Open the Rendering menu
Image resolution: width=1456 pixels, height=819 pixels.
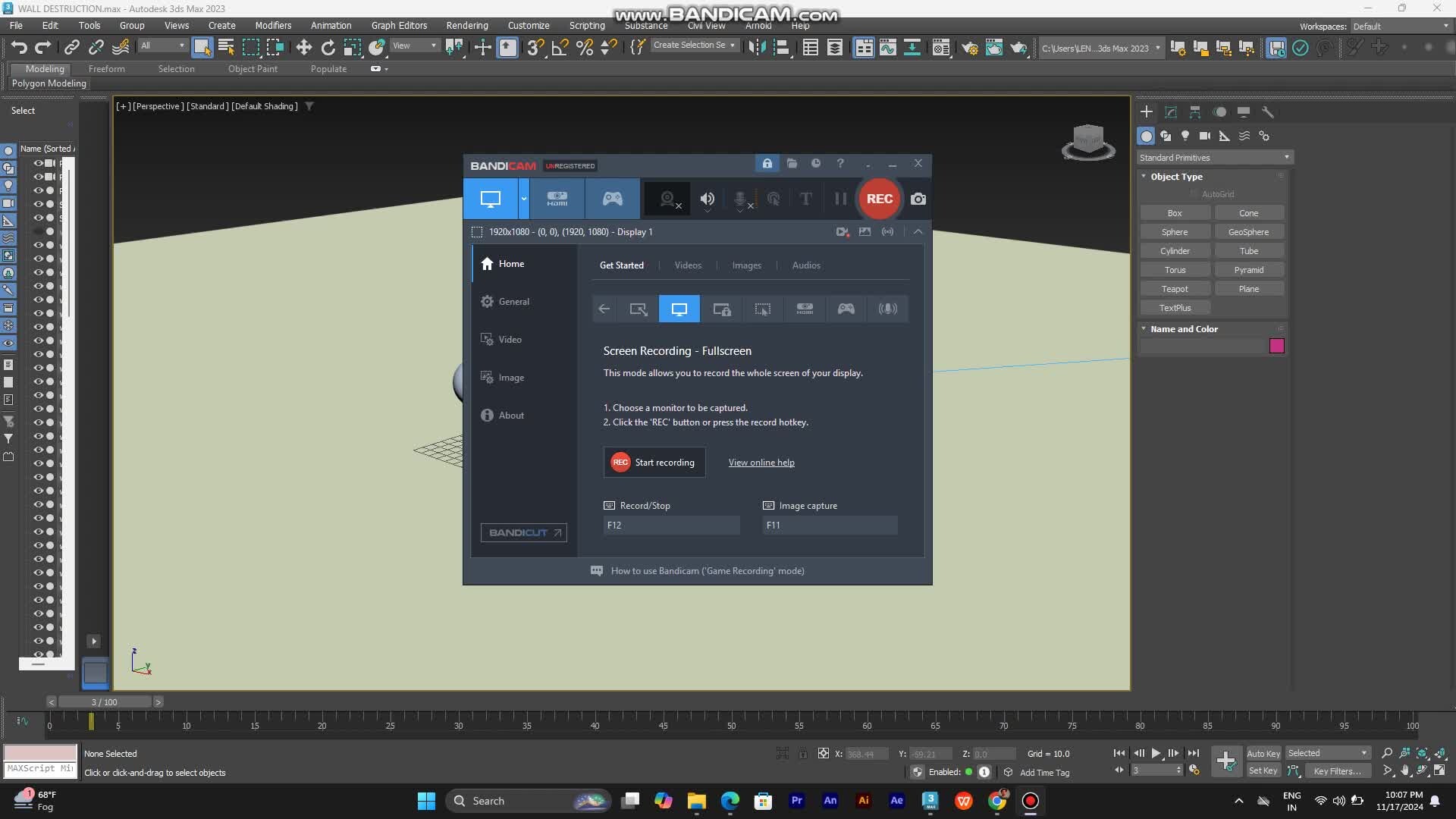pyautogui.click(x=466, y=25)
